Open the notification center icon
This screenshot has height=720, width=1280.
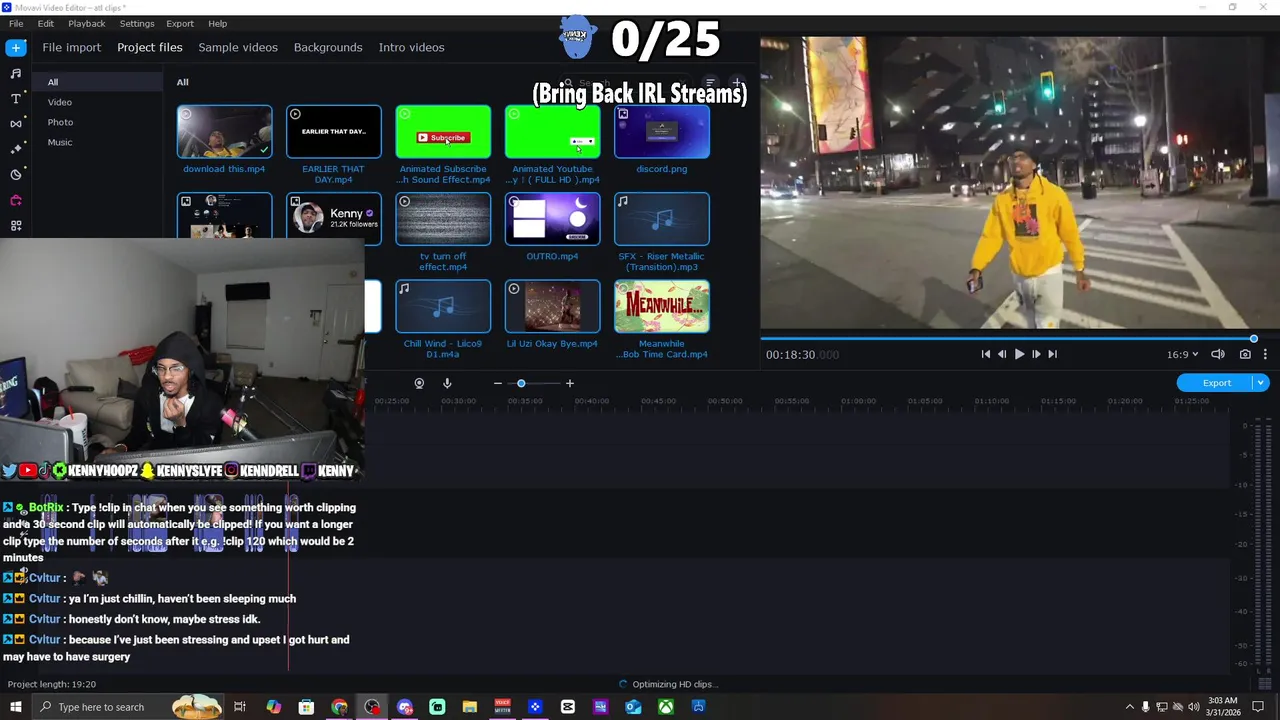(1258, 707)
